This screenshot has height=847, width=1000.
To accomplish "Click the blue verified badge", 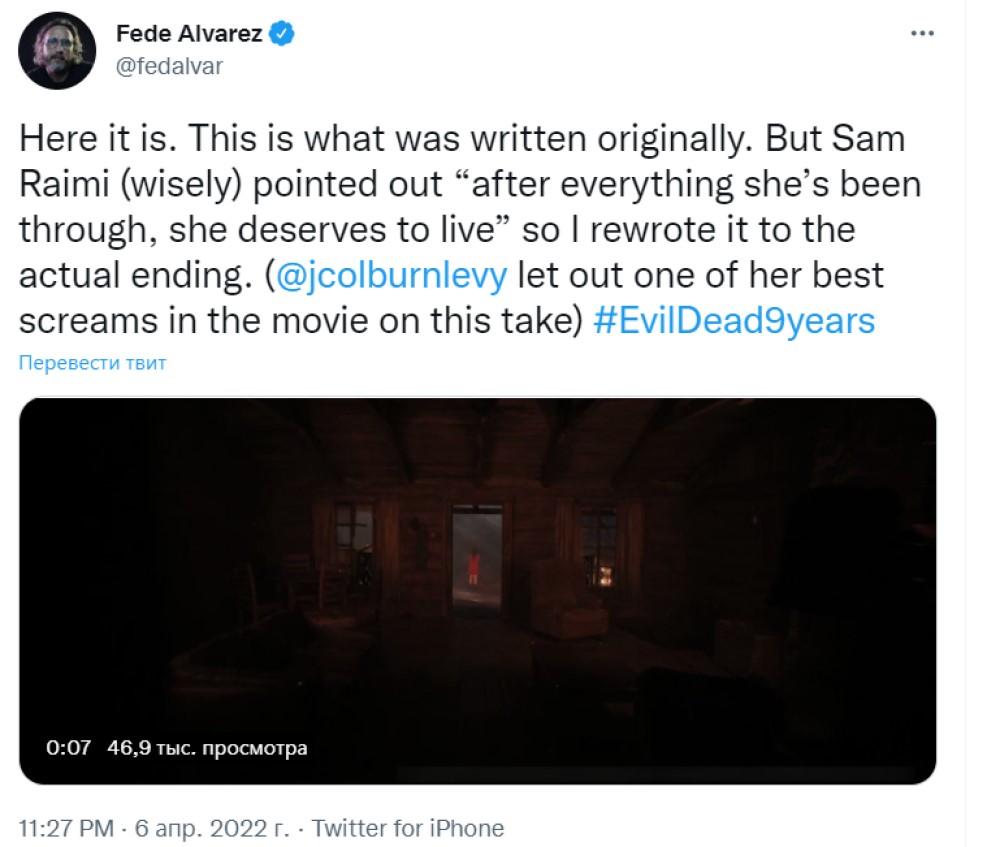I will 283,34.
